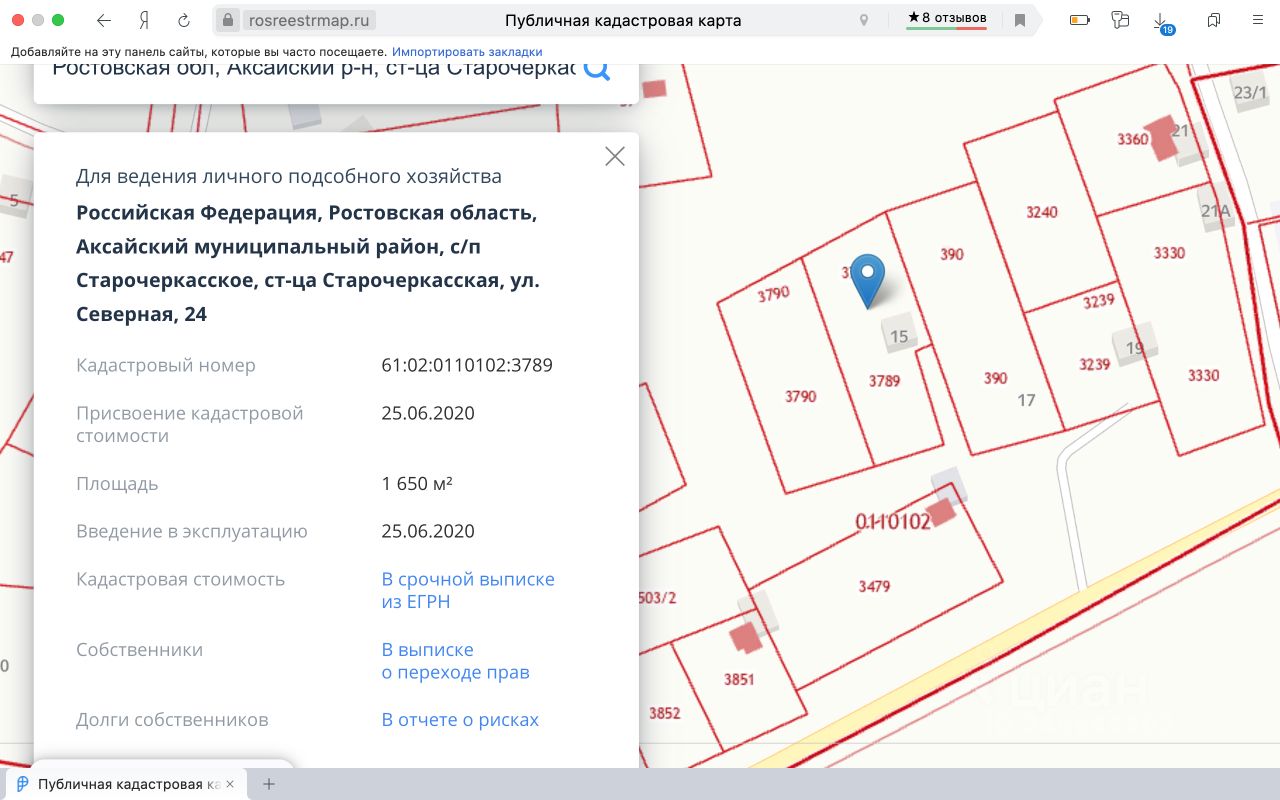Open the browser hamburger menu
The image size is (1280, 800).
[x=1256, y=20]
